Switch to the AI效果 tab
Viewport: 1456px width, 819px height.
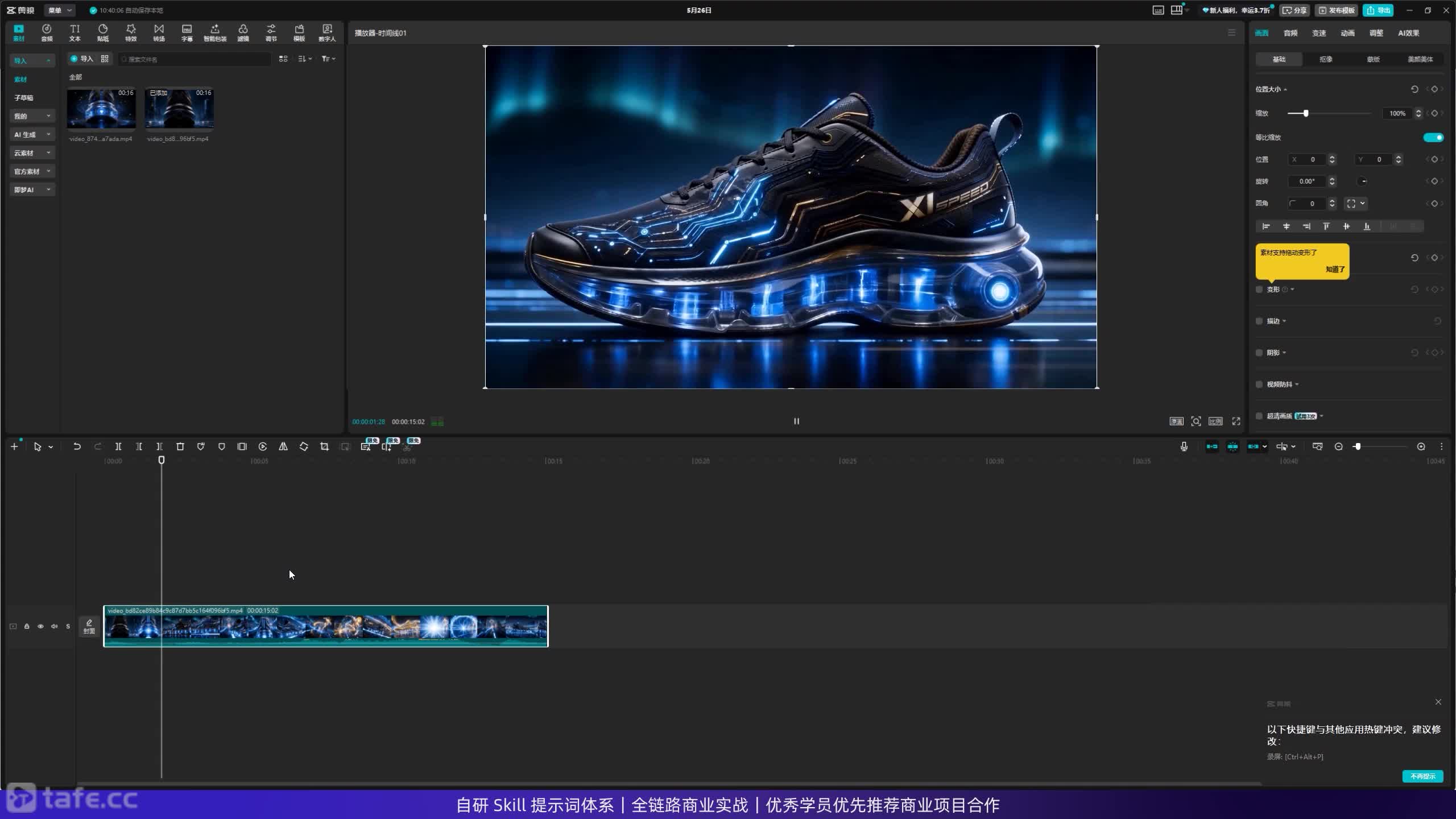[1408, 33]
